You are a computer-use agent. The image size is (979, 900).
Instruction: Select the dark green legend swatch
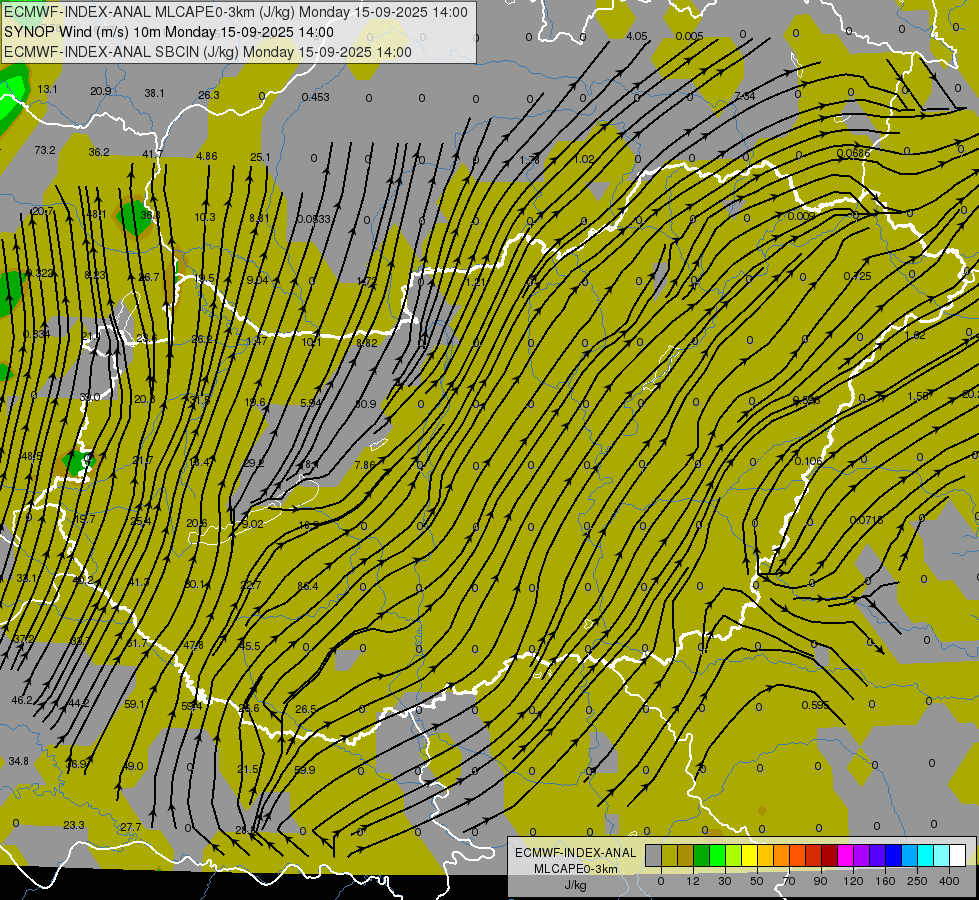tap(702, 855)
